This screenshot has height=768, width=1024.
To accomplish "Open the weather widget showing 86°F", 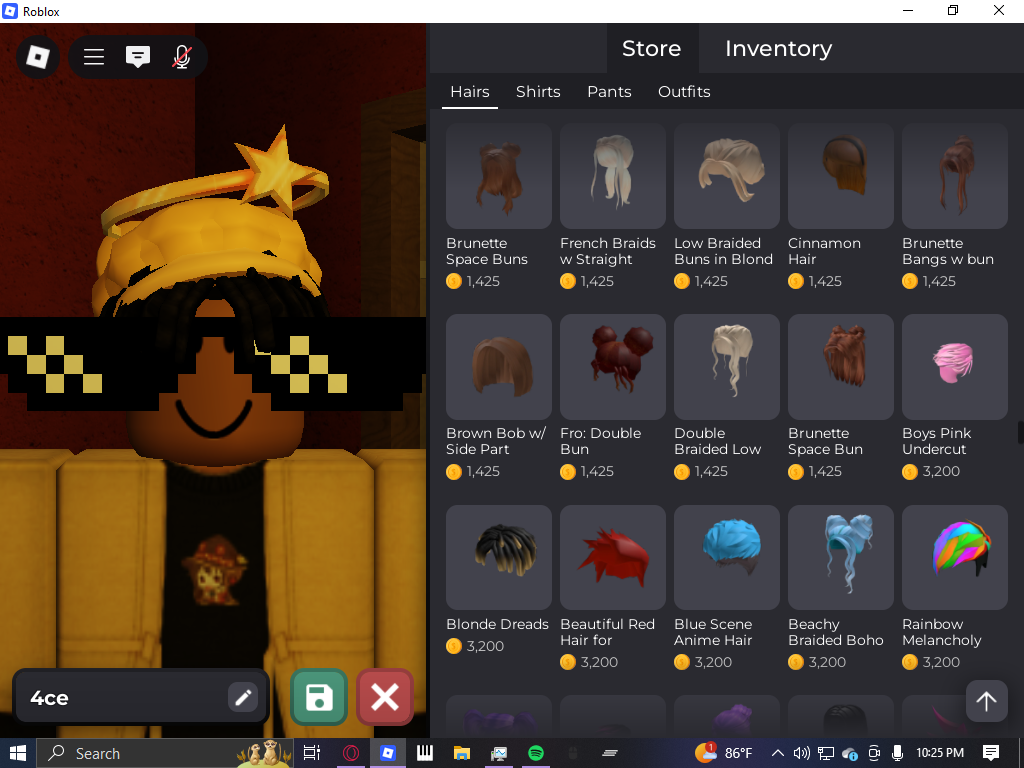I will 724,753.
